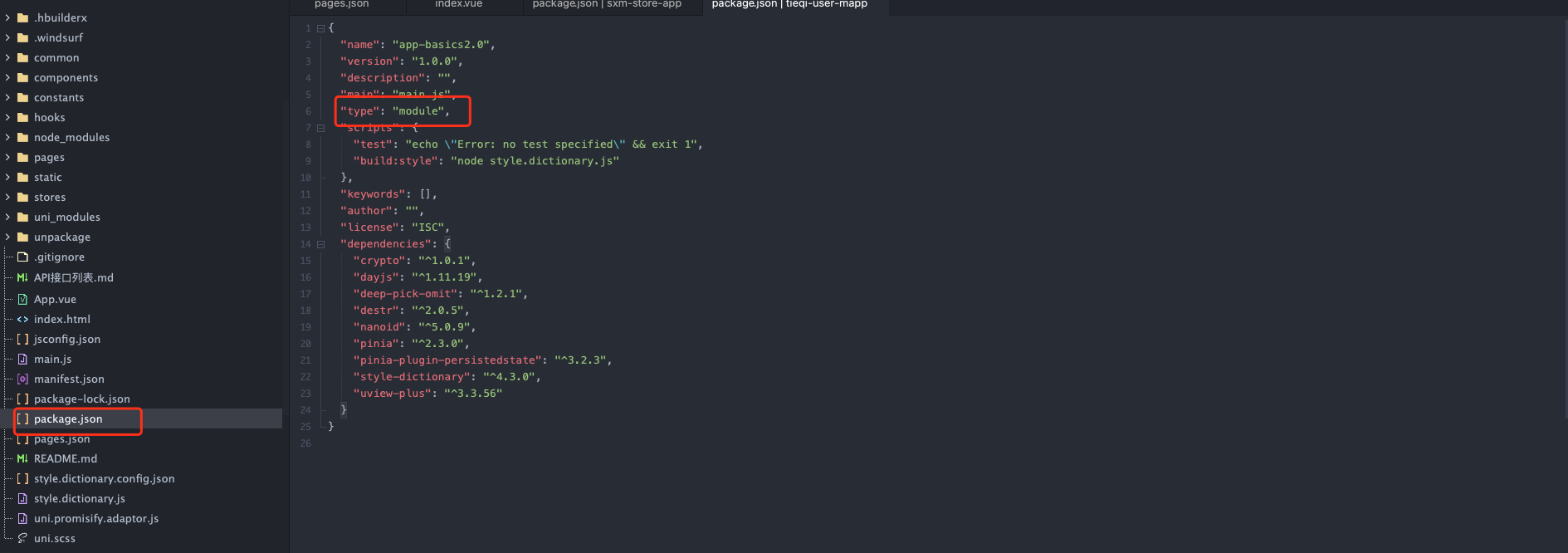The width and height of the screenshot is (1568, 553).
Task: Click the main.js file icon
Action: (x=23, y=359)
